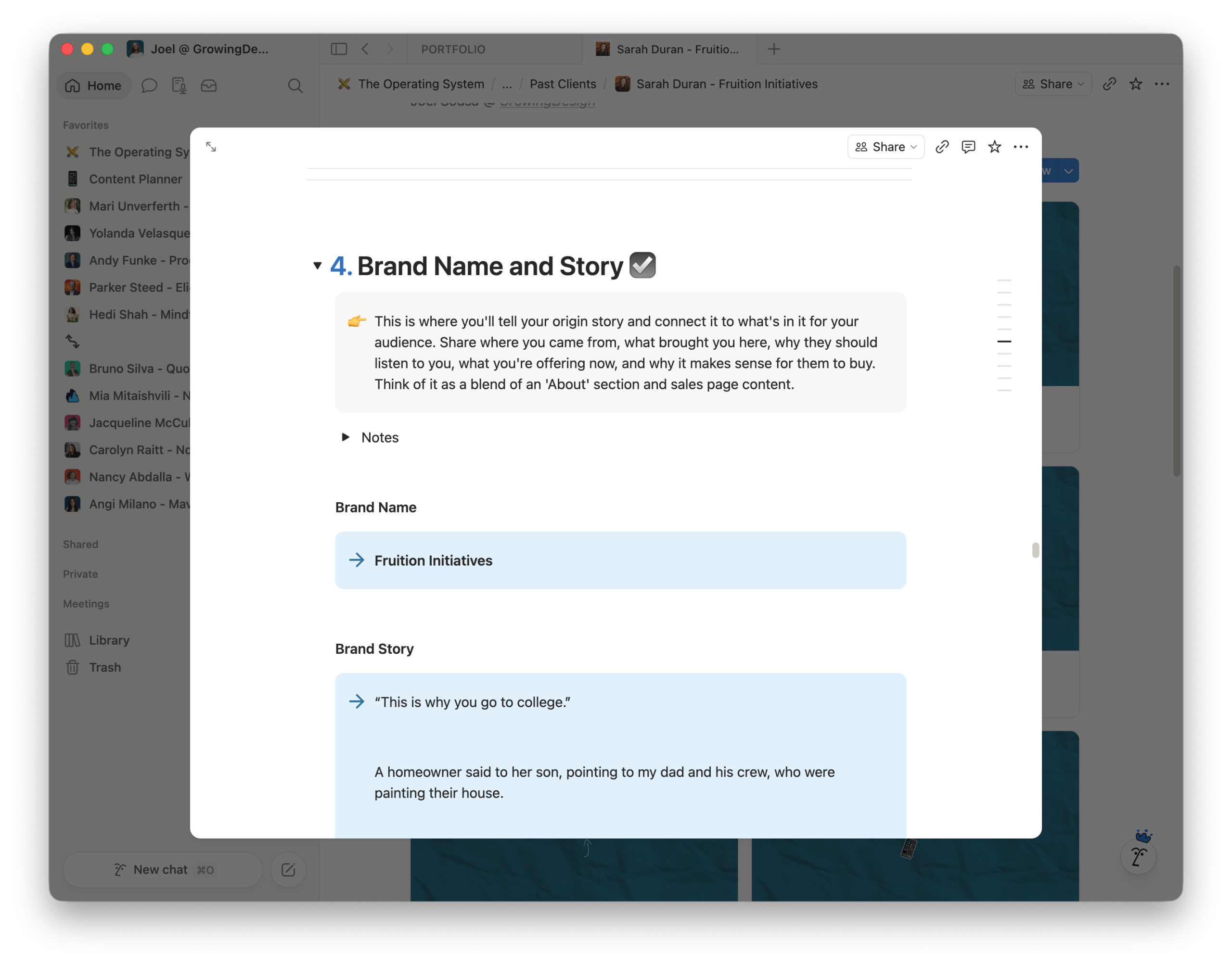This screenshot has width=1232, height=966.
Task: Open the meeting notes icon in sidebar
Action: pos(180,86)
